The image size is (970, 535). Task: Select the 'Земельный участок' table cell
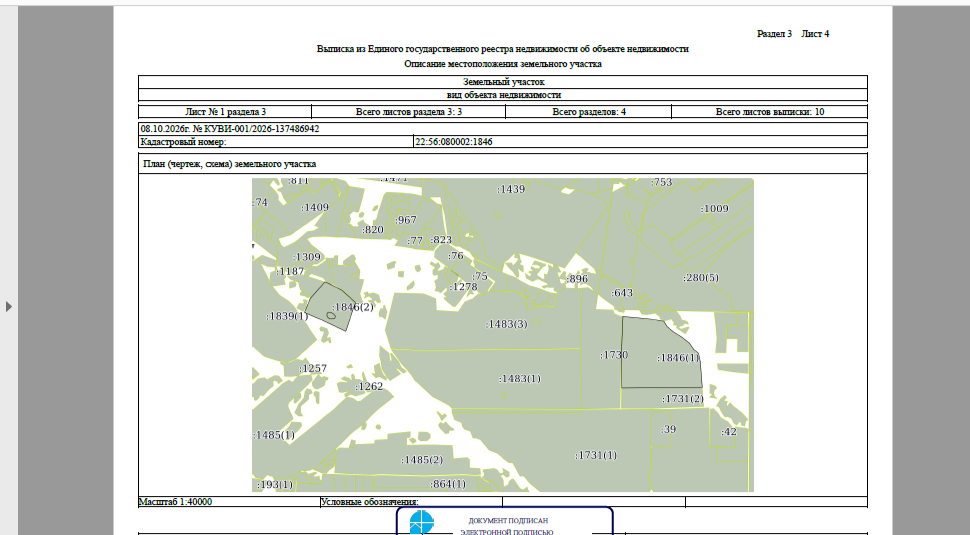503,82
